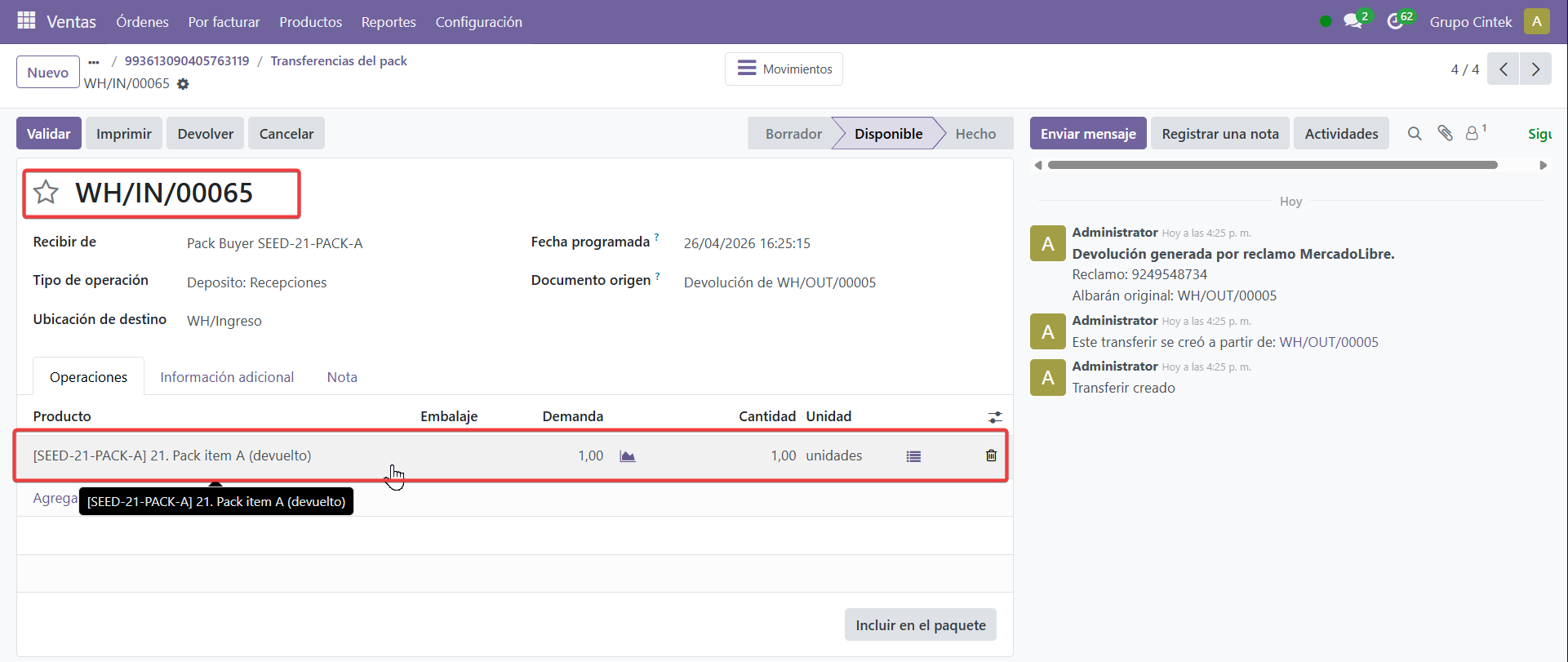Click Fecha programada help question mark
The width and height of the screenshot is (1568, 662).
click(x=656, y=238)
